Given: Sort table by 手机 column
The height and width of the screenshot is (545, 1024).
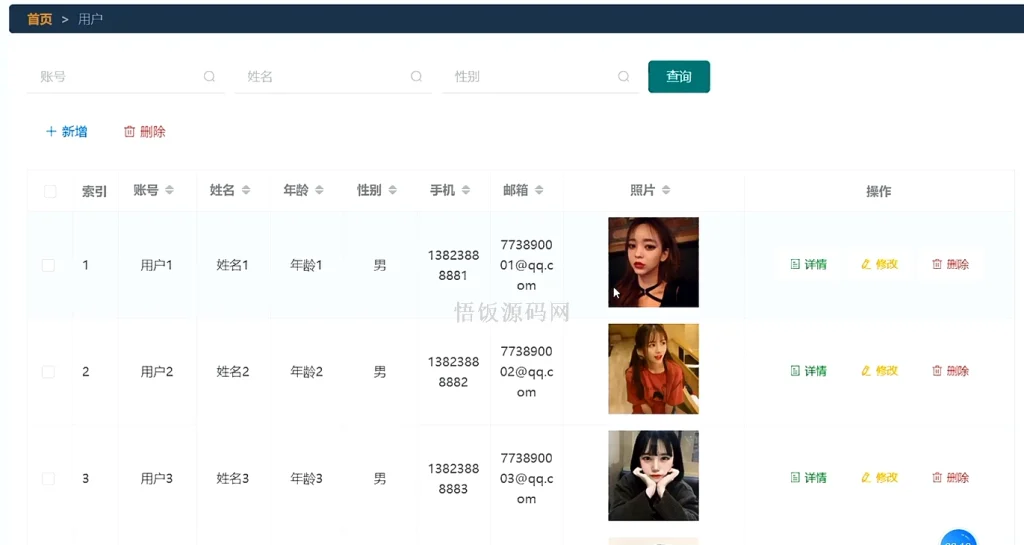Looking at the screenshot, I should coord(466,190).
